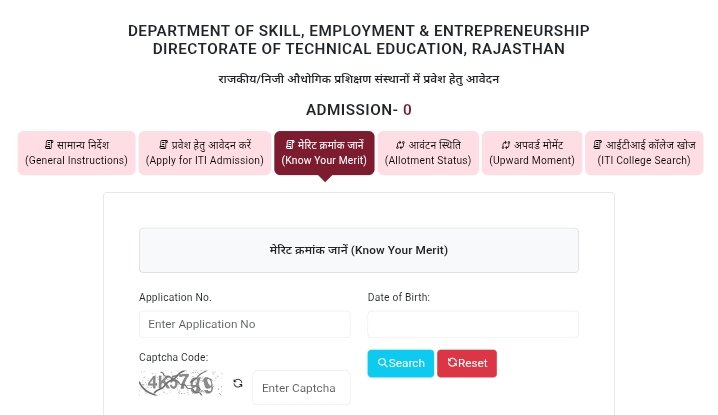Click the Know Your Merit heading banner

pyautogui.click(x=359, y=250)
